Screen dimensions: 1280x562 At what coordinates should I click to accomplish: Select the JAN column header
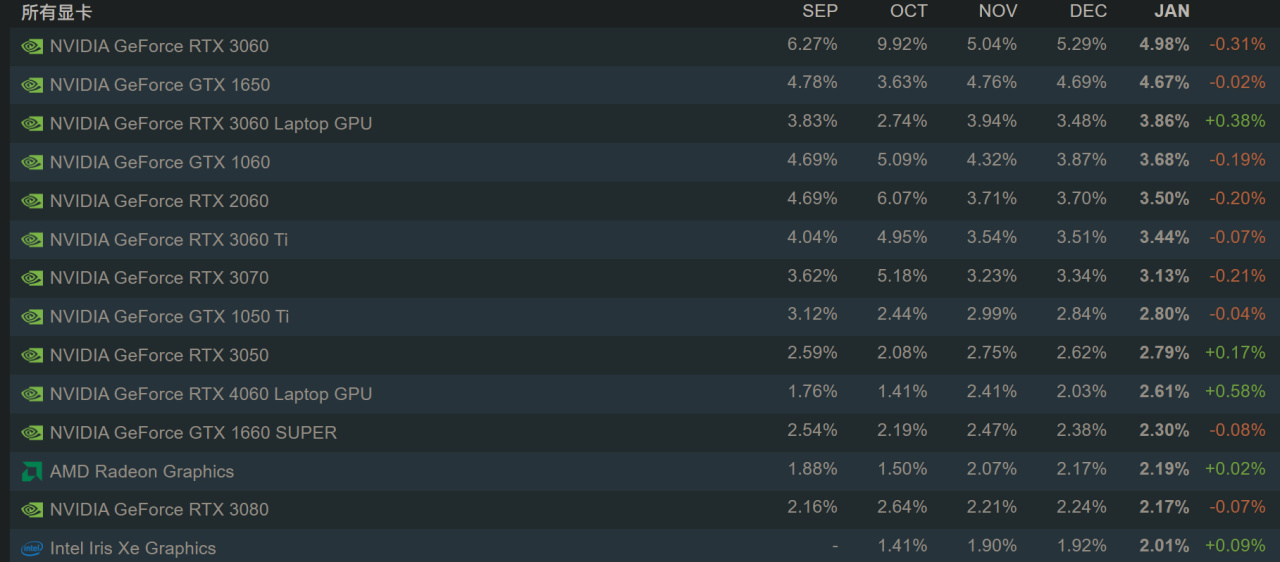1172,11
